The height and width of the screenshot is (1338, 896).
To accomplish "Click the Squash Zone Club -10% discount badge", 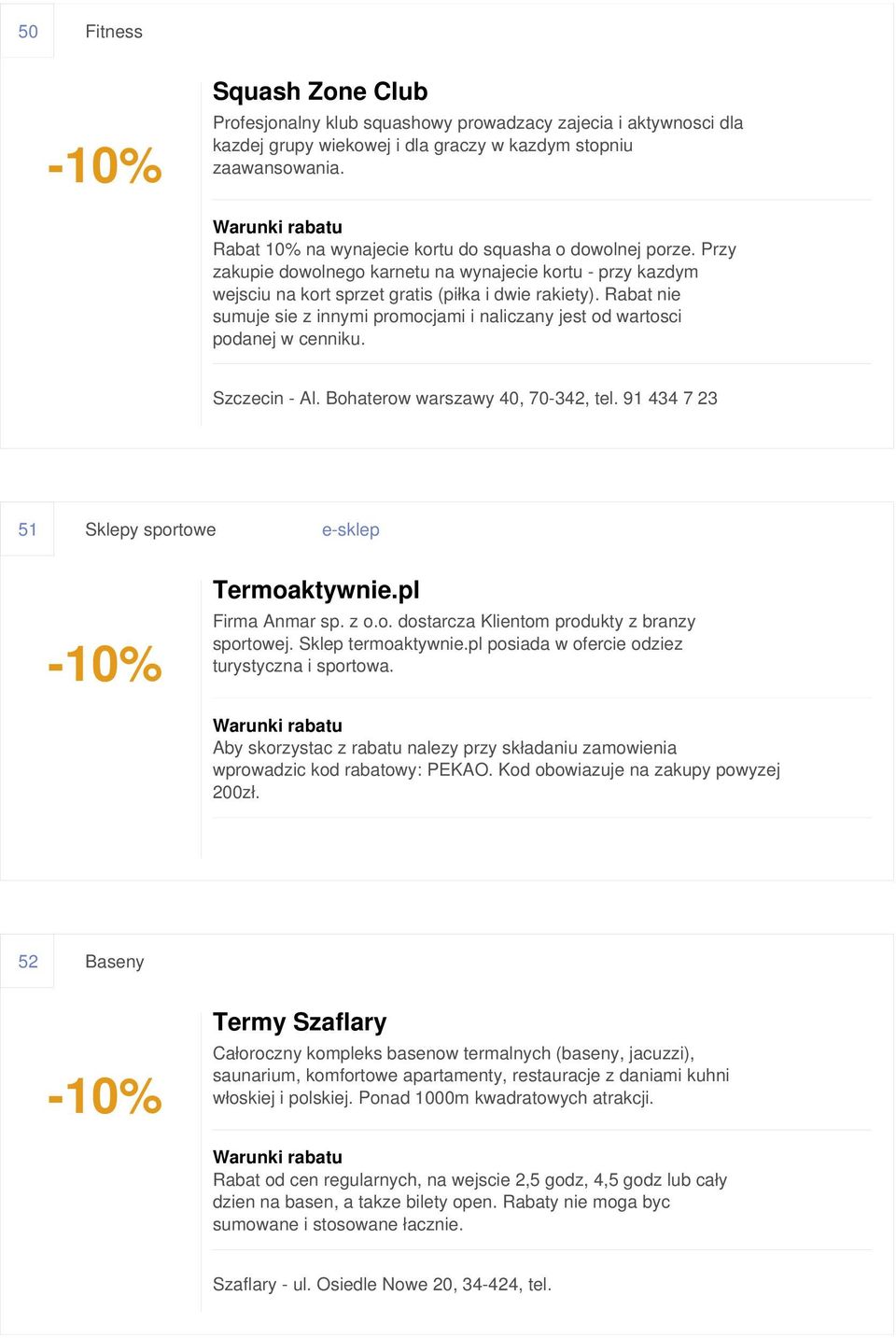I will tap(105, 165).
